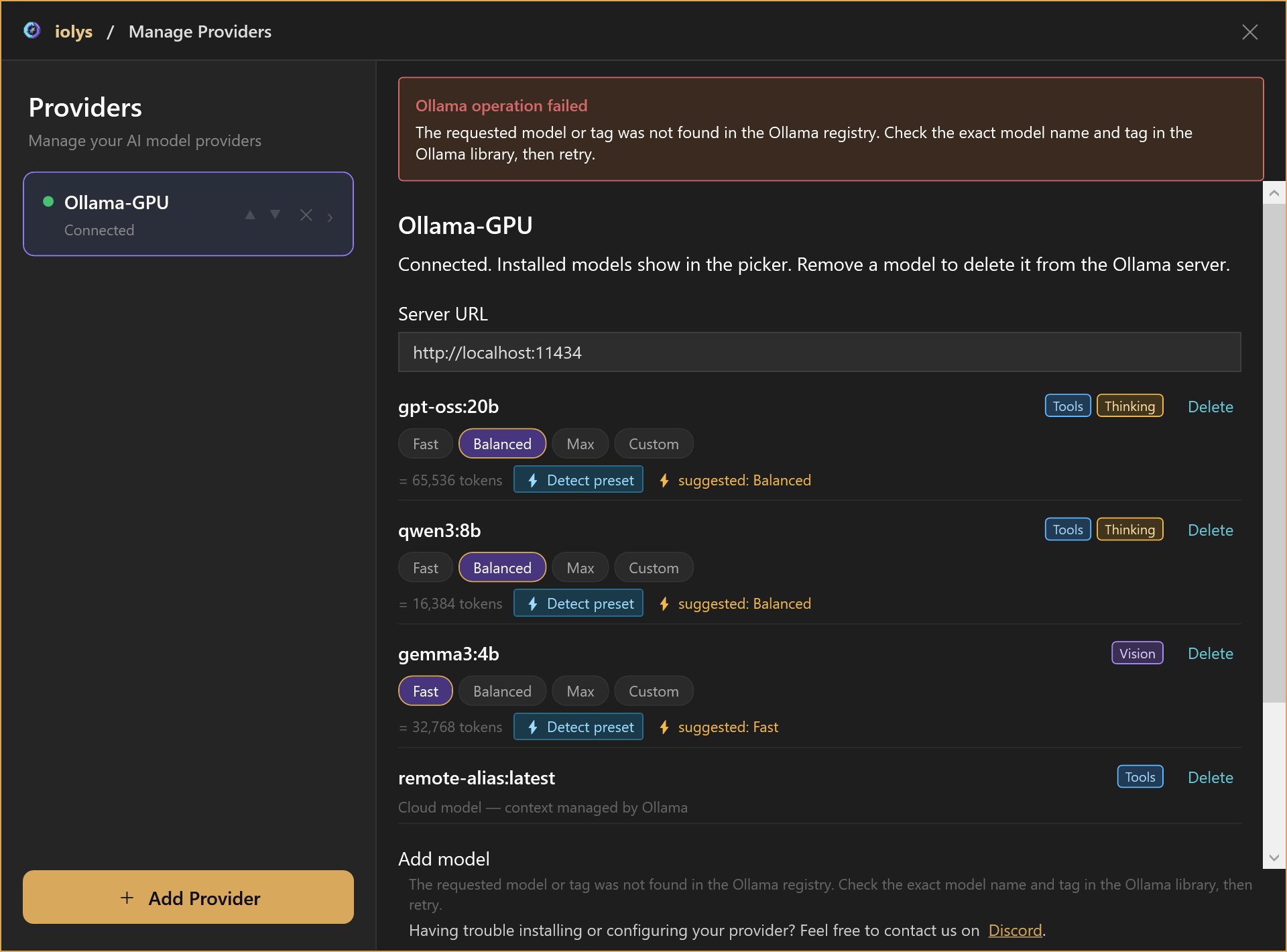
Task: Select Custom preset for qwen3:8b
Action: click(x=654, y=568)
